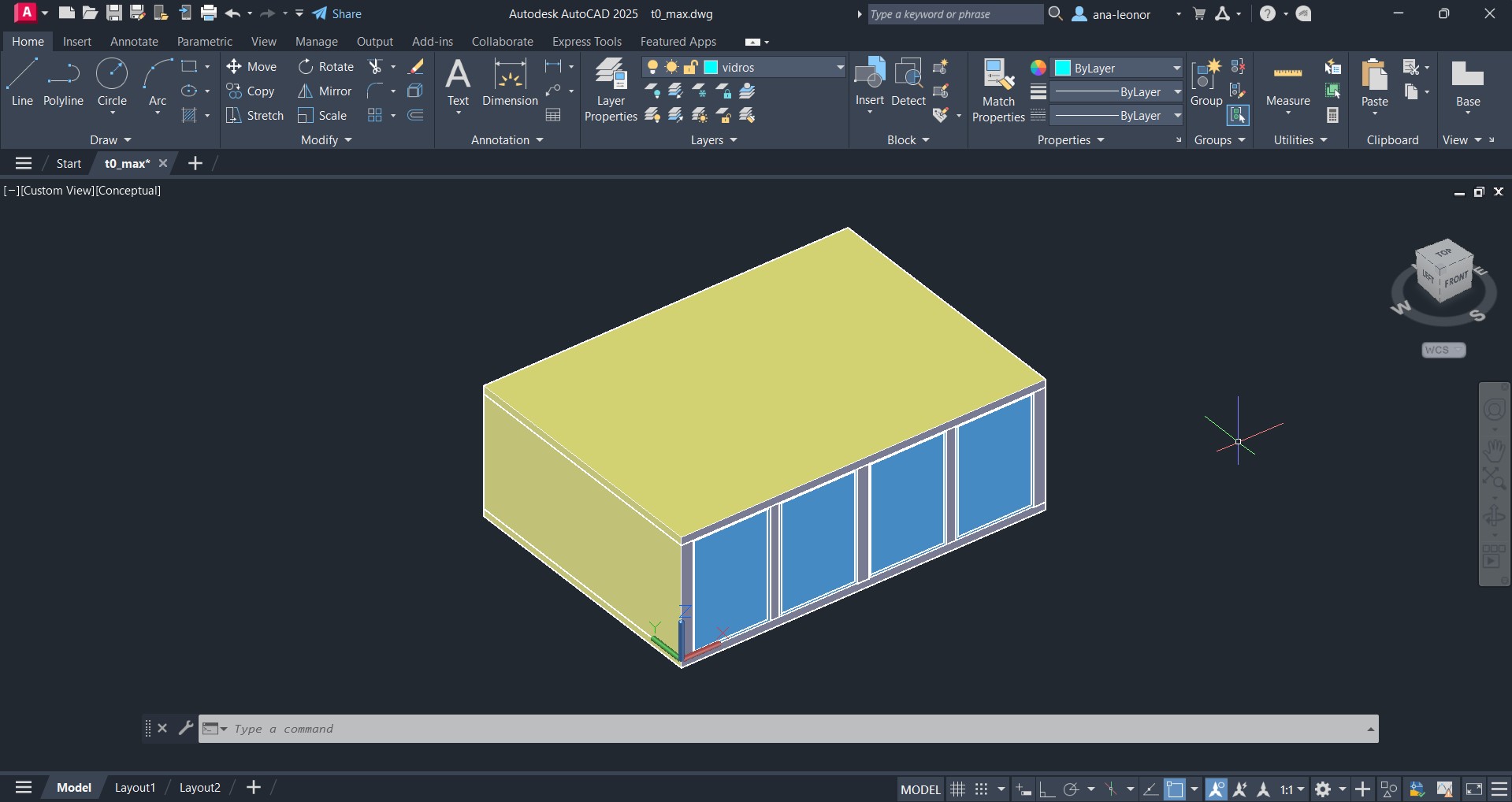Click the Insert block icon
Image resolution: width=1512 pixels, height=802 pixels.
pos(870,77)
